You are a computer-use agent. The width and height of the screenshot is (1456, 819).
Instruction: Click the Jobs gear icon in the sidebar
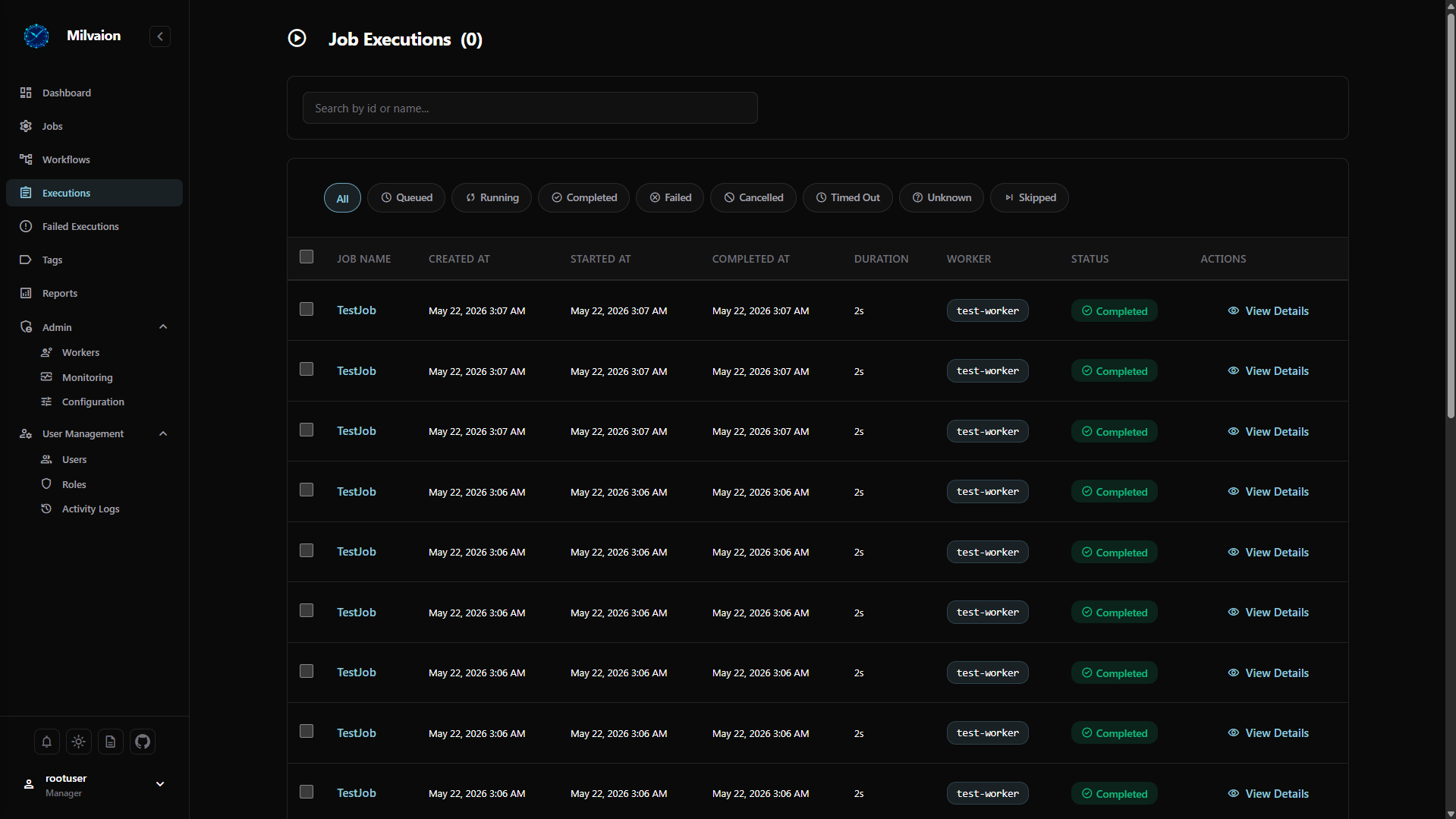click(x=26, y=126)
